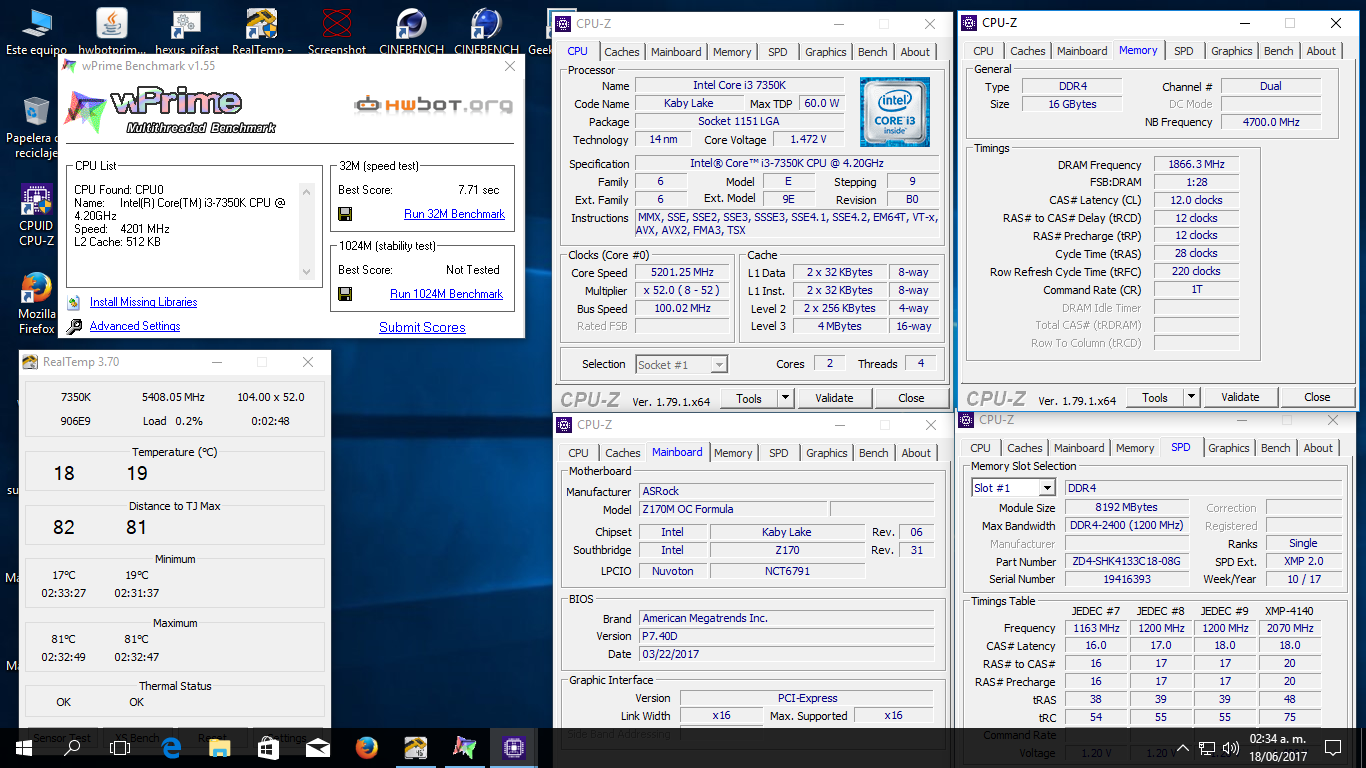Show hidden system tray icons chevron
Viewport: 1366px width, 768px height.
[x=1183, y=747]
